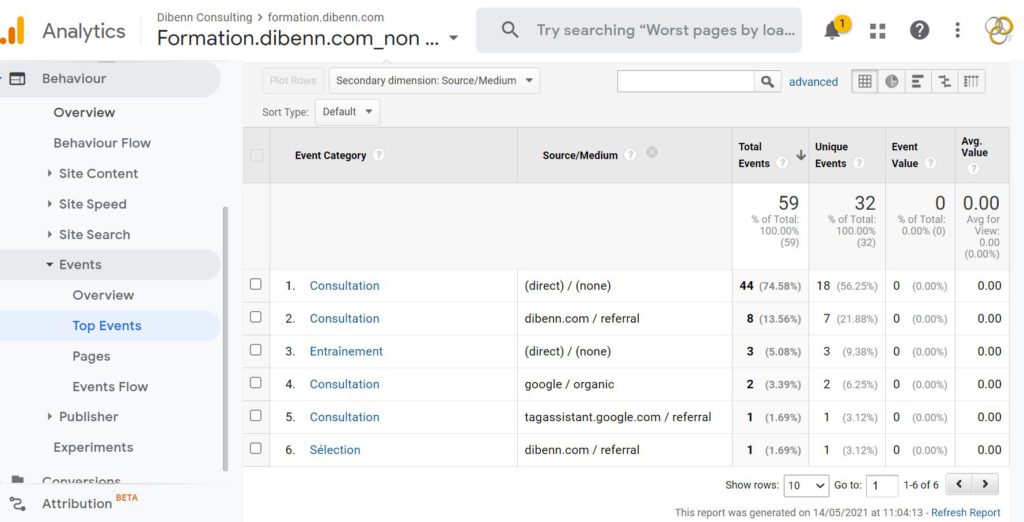Click the Event Value help icon
This screenshot has width=1024, height=522.
click(930, 163)
